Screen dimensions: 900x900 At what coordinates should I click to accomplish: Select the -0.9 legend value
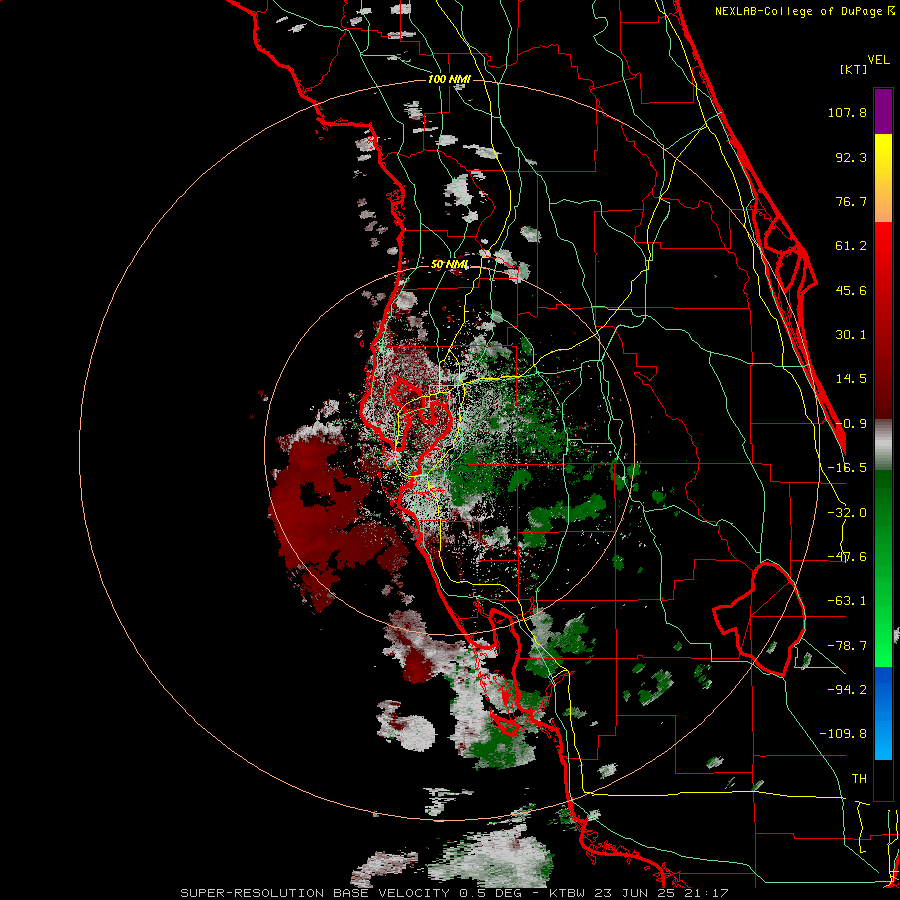pyautogui.click(x=851, y=424)
